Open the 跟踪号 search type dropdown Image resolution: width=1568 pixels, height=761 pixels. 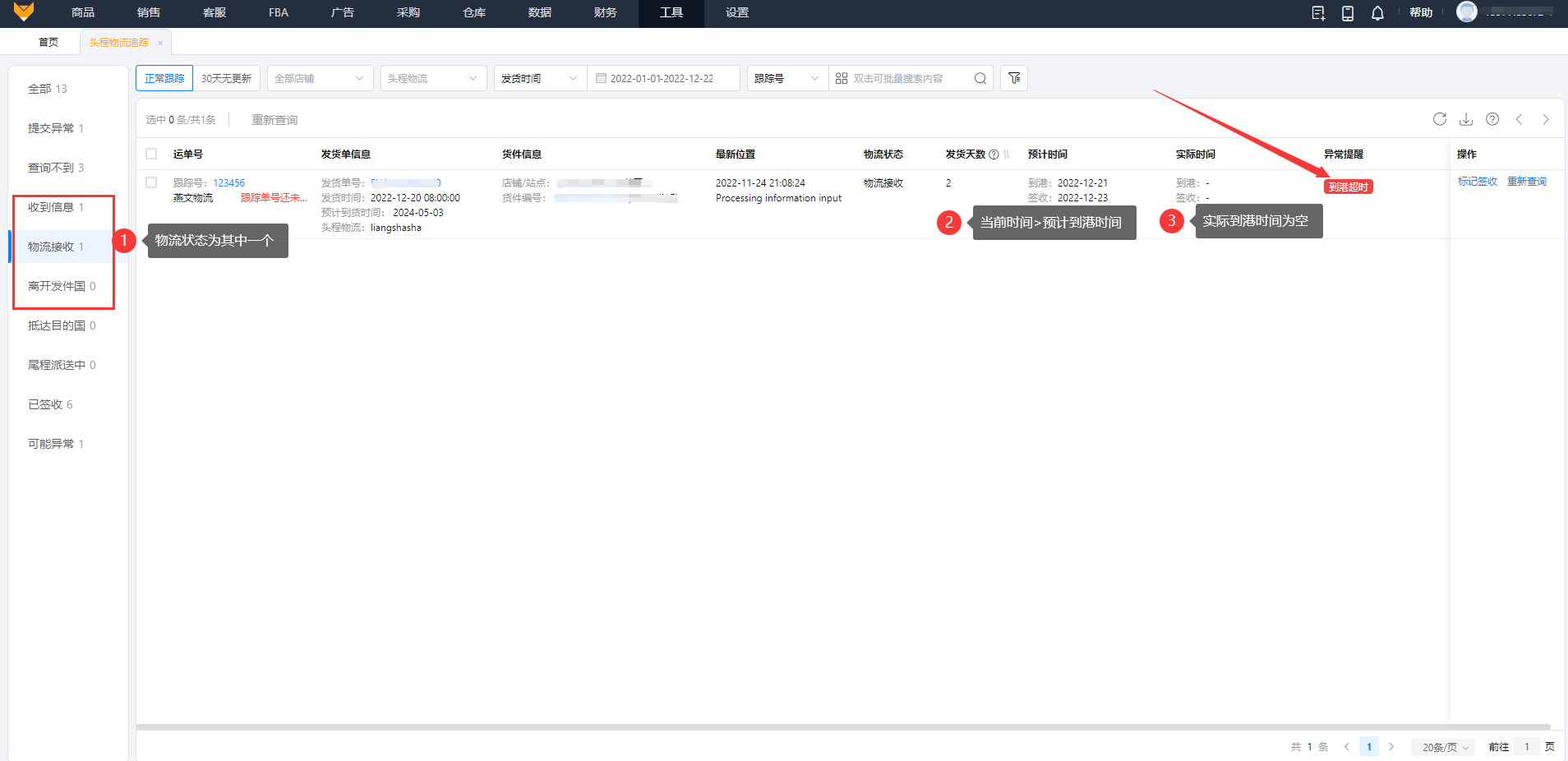pos(787,78)
